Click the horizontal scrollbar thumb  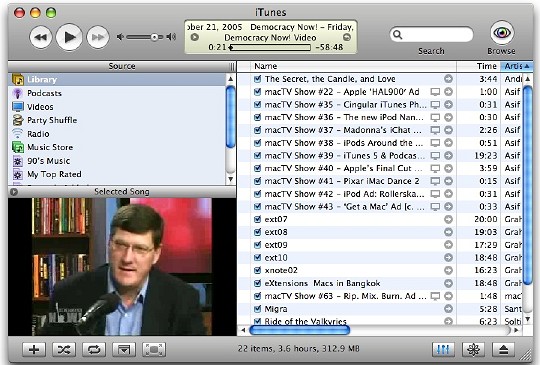click(x=299, y=330)
